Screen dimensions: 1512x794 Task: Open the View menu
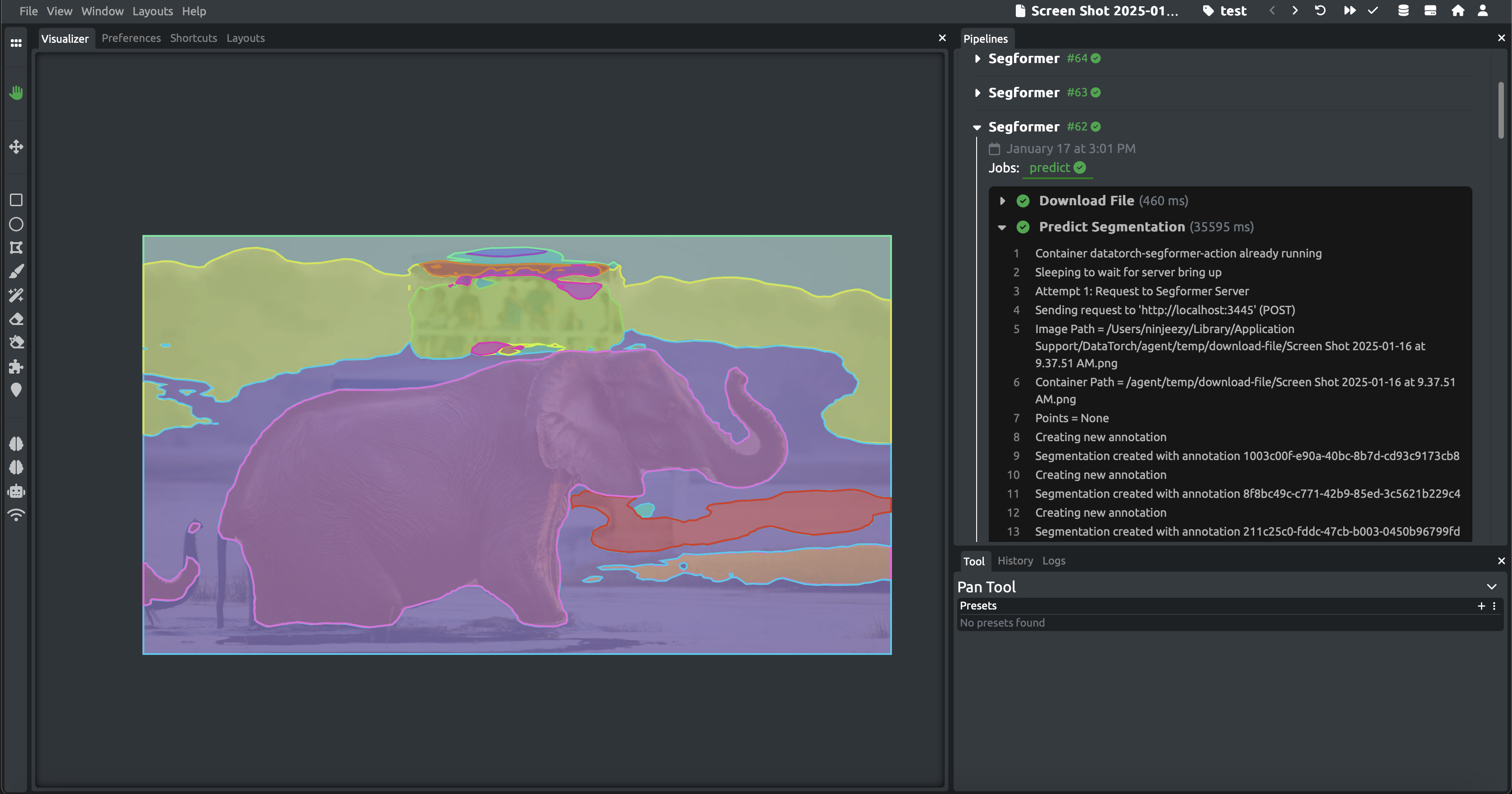pos(59,11)
